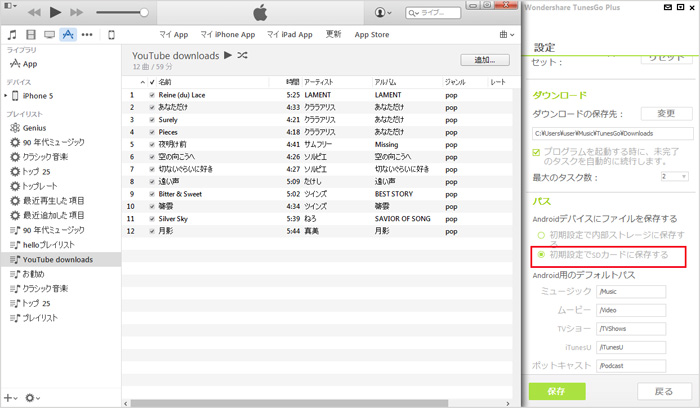This screenshot has width=700, height=408.
Task: Select the Movies film icon
Action: [x=31, y=34]
